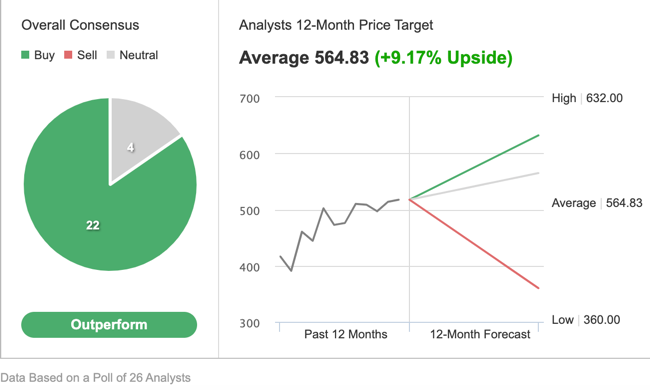Select the 12-Month Forecast axis label
This screenshot has height=390, width=650.
(x=480, y=334)
